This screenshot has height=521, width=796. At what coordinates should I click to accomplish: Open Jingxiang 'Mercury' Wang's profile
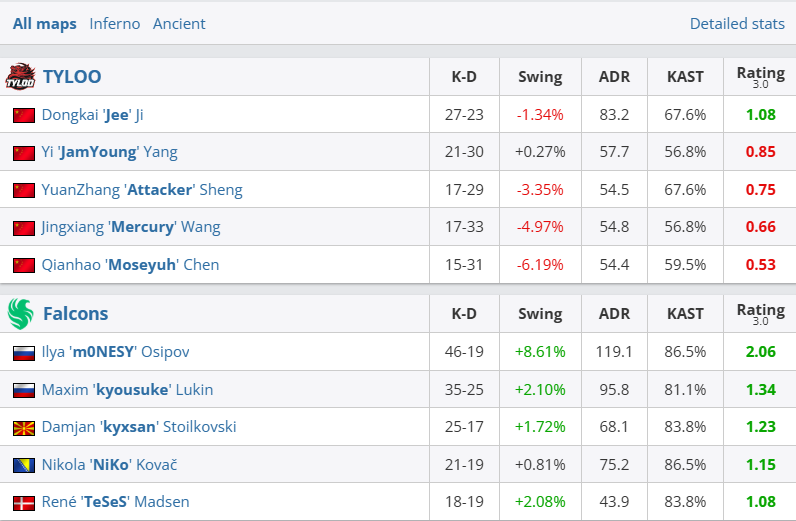[131, 227]
